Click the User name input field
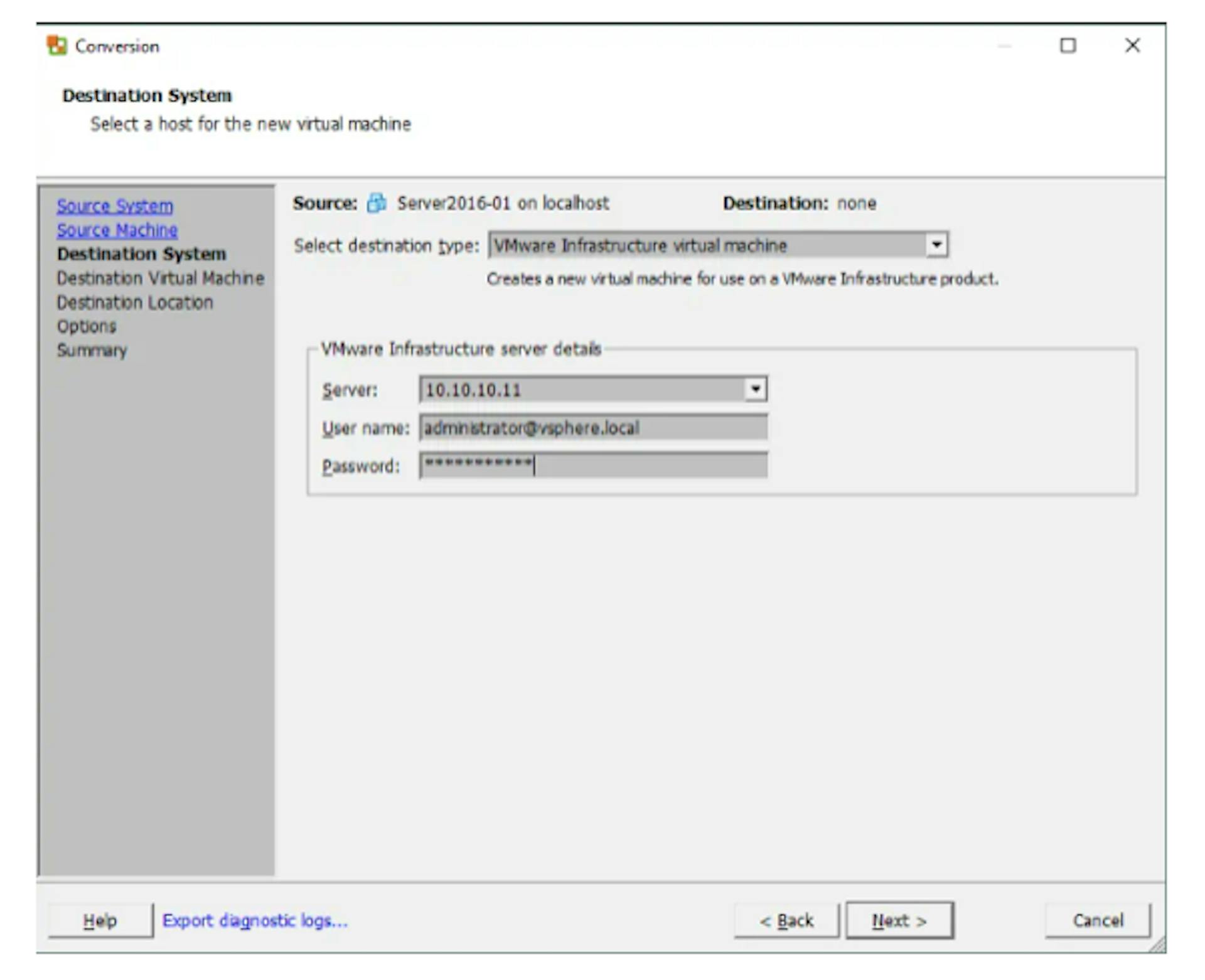 (592, 428)
